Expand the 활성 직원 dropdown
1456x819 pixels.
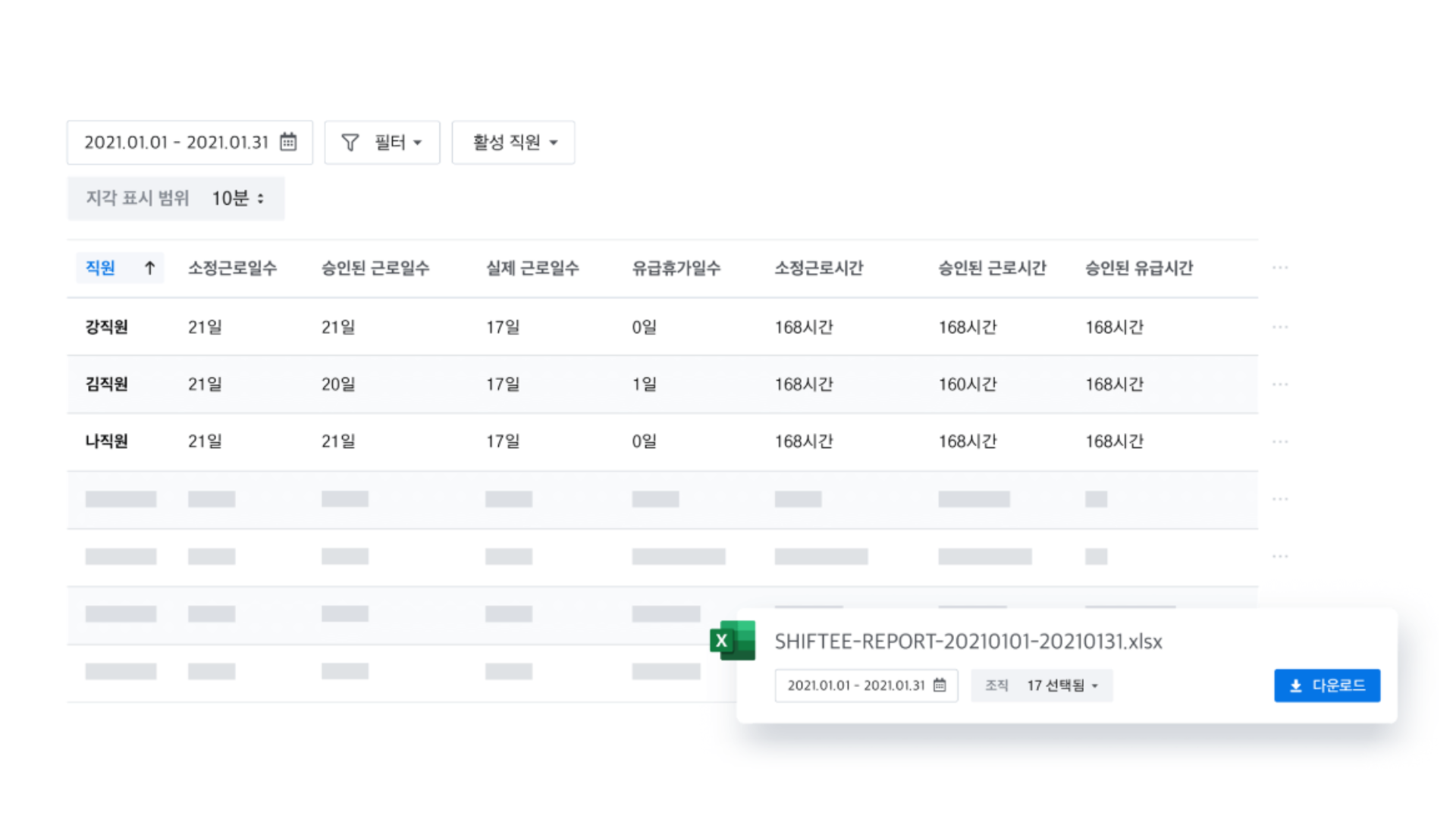[513, 143]
